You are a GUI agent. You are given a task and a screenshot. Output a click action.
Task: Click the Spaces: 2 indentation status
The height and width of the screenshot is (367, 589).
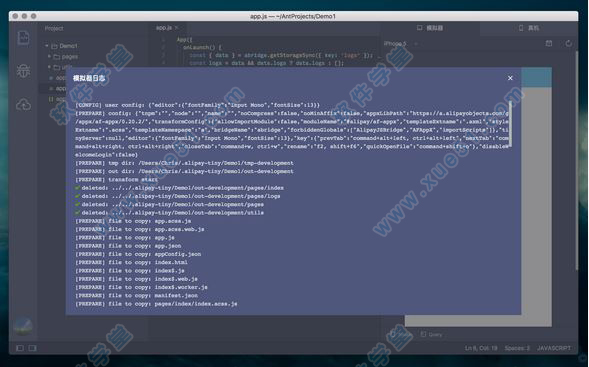click(x=517, y=348)
